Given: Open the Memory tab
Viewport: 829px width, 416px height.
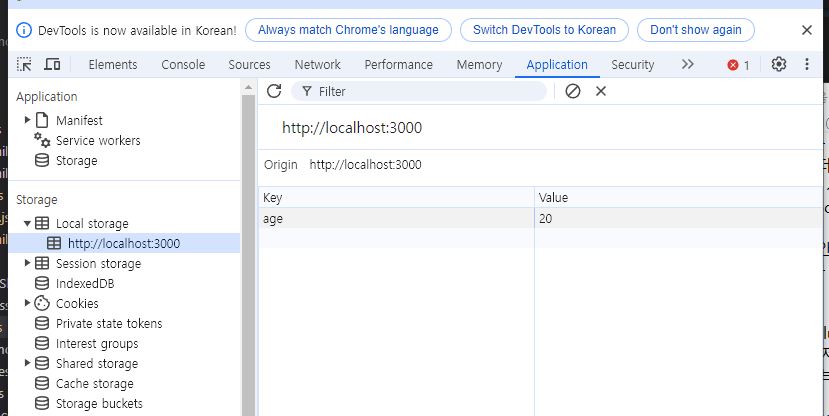Looking at the screenshot, I should point(479,64).
